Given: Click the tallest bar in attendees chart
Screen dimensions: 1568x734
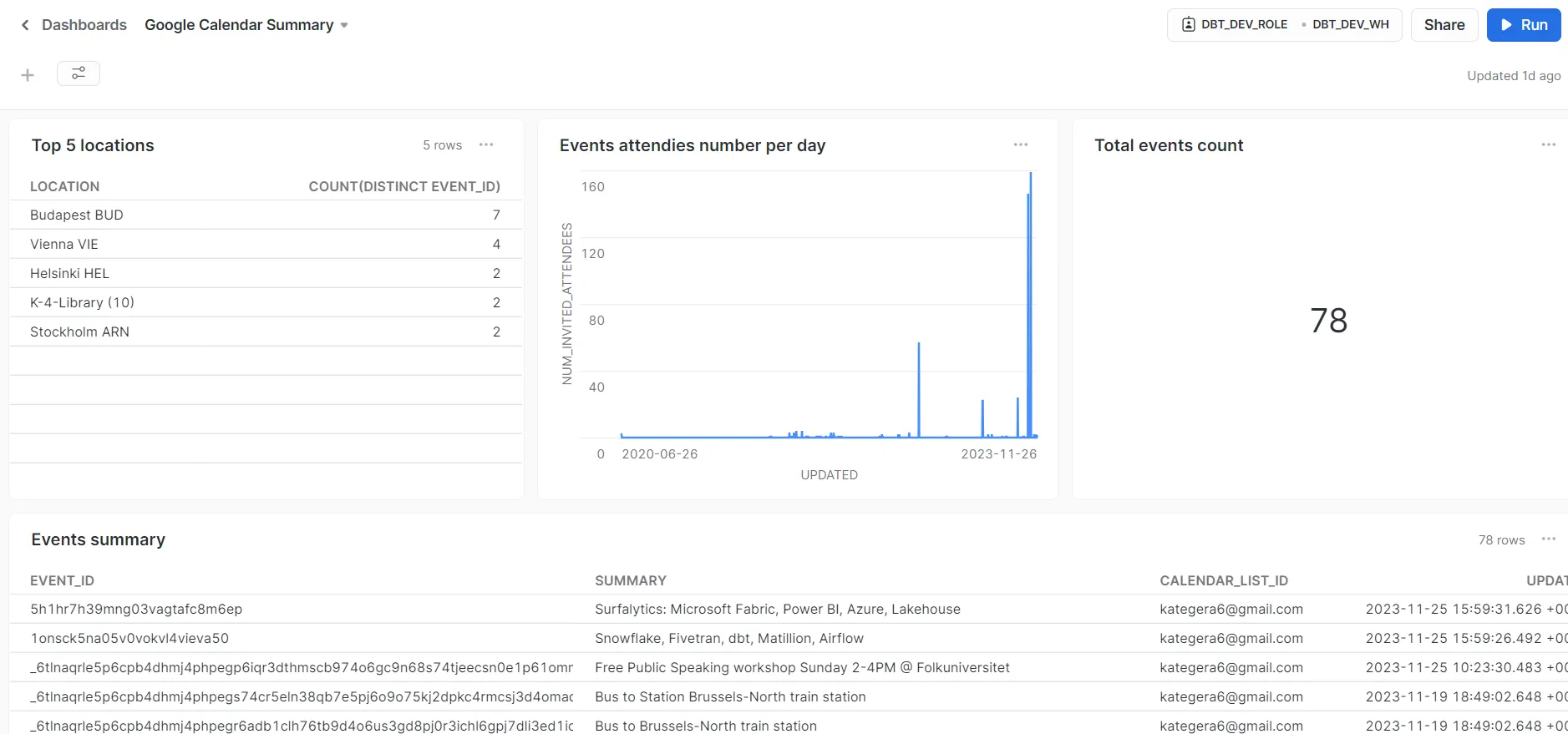Looking at the screenshot, I should pos(1031,305).
